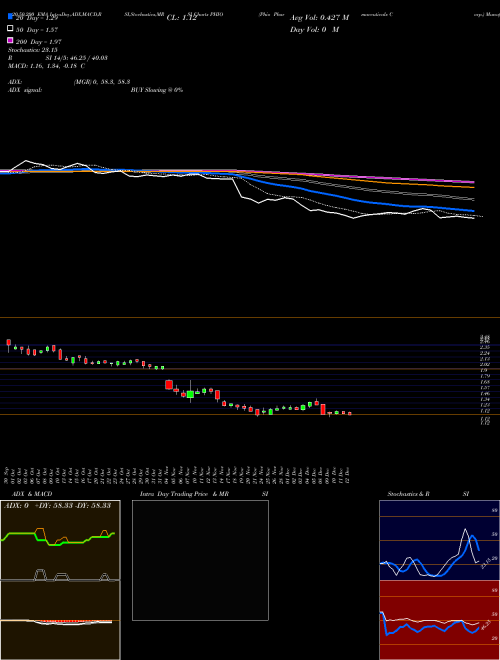Click the 'Intra Day Trading Price & MR SI' title
Screen dimensions: 500x660
[x=204, y=494]
